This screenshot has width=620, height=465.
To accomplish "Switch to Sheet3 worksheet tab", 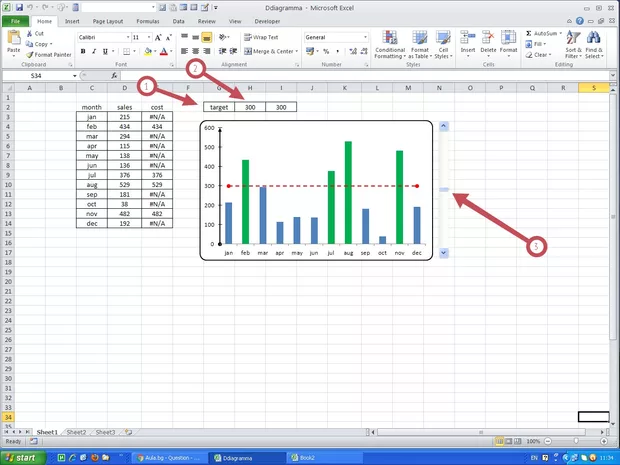I will pyautogui.click(x=105, y=432).
